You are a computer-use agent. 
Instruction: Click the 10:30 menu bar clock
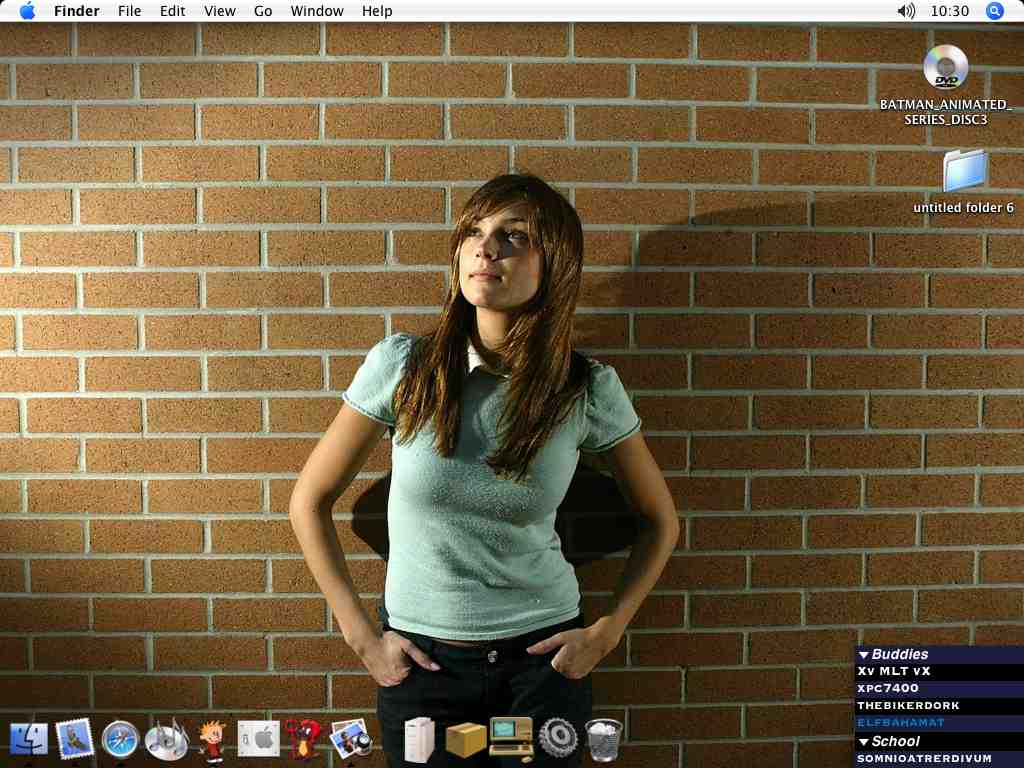(x=950, y=11)
